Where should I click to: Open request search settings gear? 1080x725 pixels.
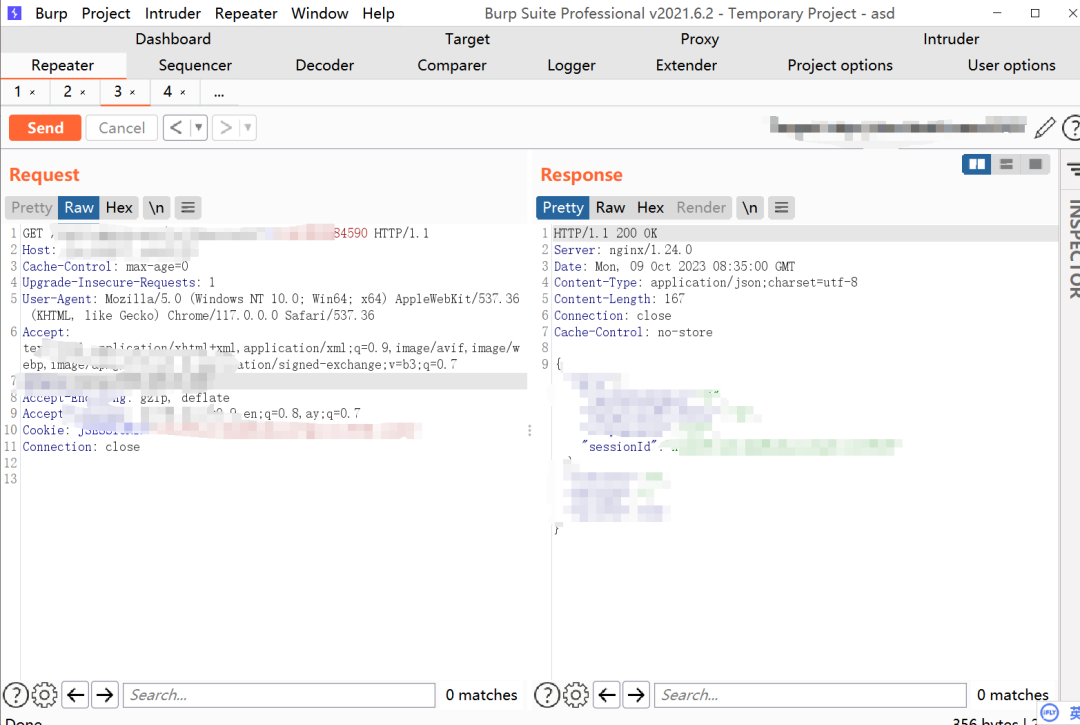click(x=45, y=695)
